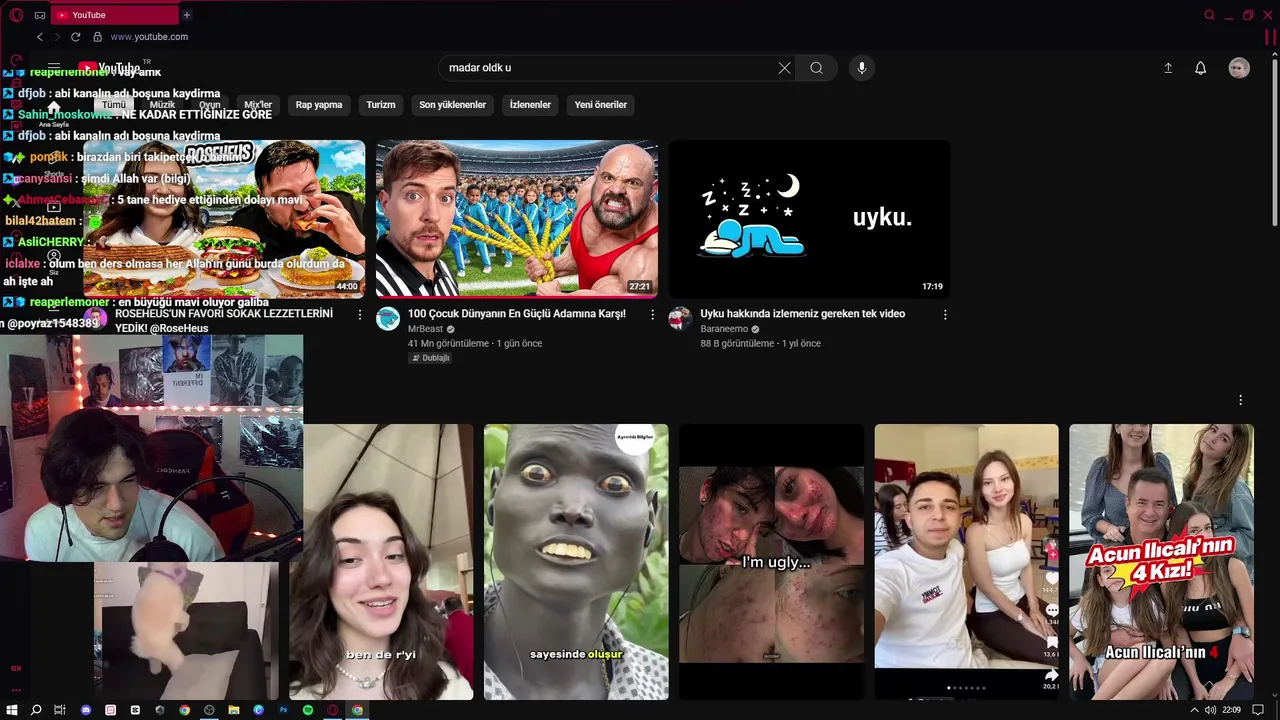
Task: Open File Explorer from taskbar
Action: pos(234,710)
